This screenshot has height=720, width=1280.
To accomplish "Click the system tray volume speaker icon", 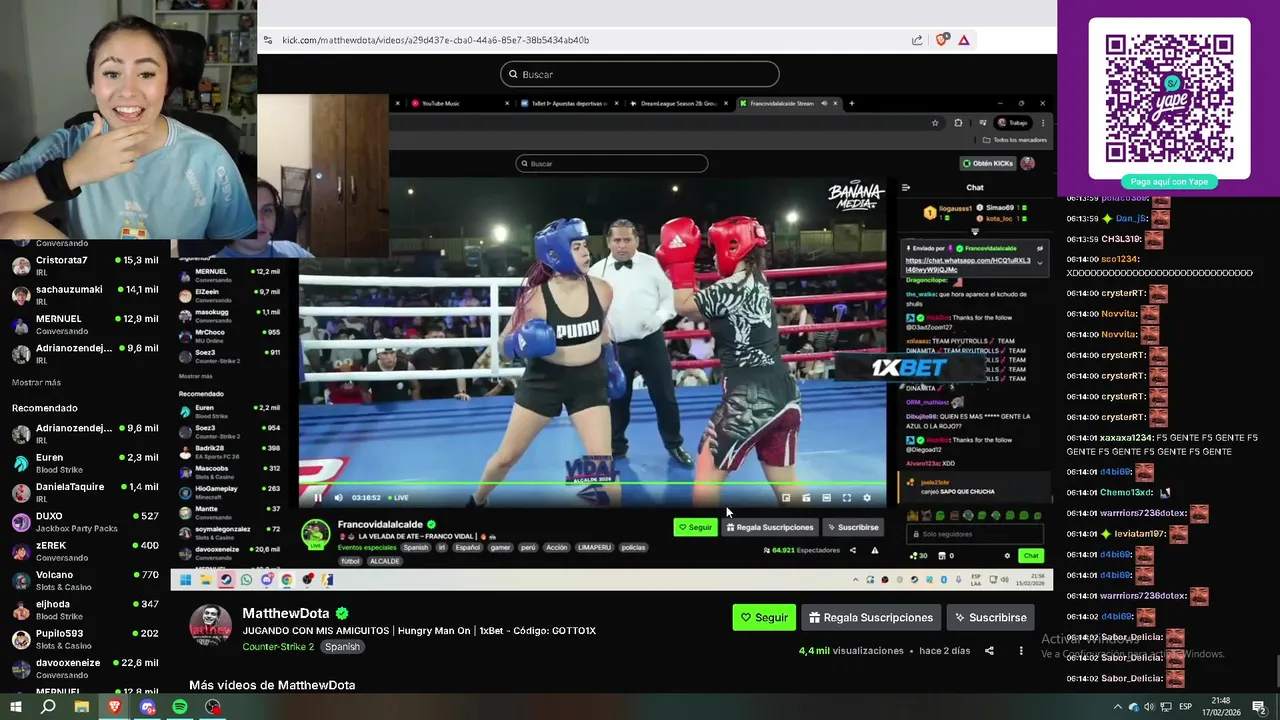I will pyautogui.click(x=1148, y=707).
